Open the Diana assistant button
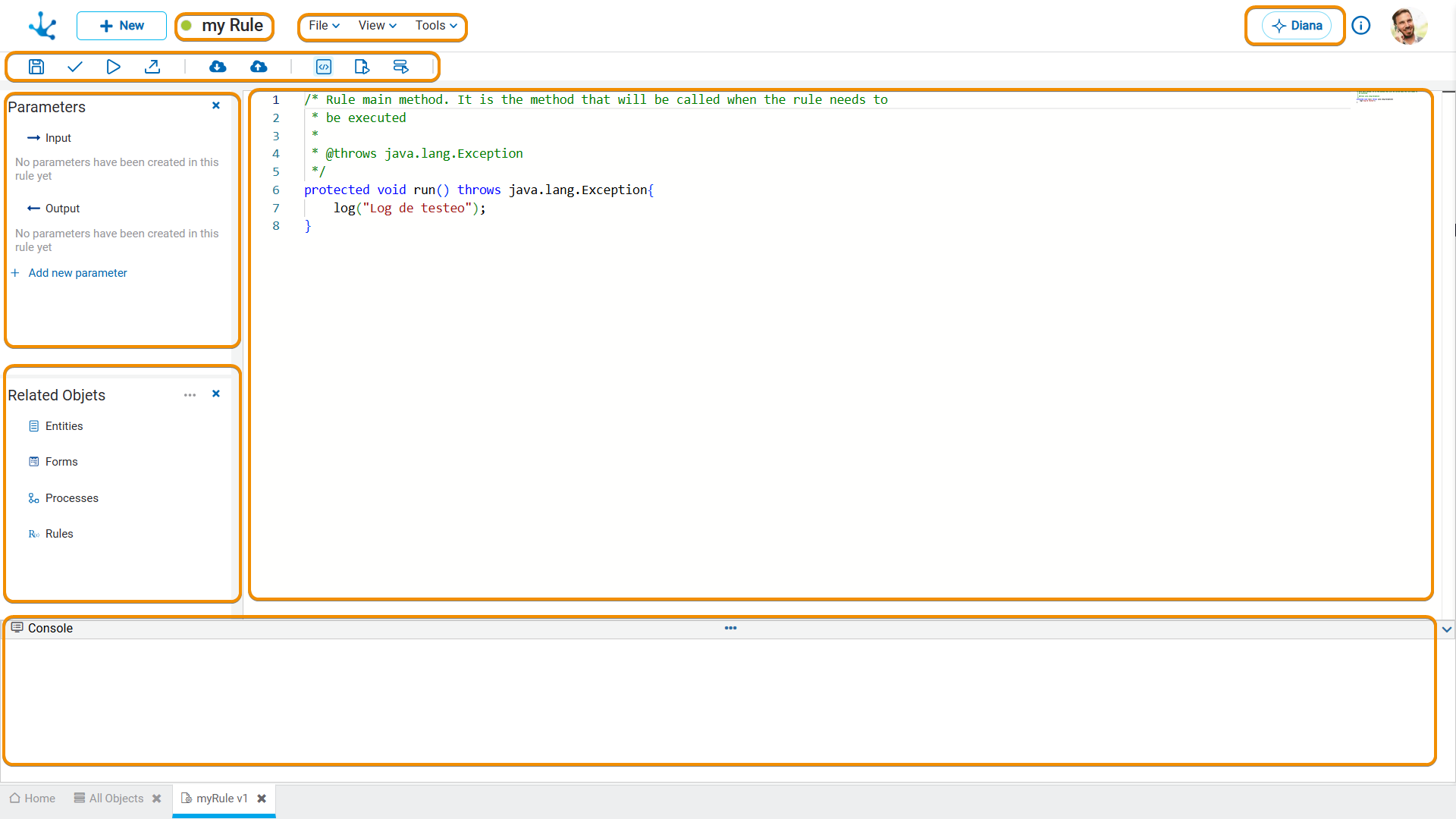 (1297, 26)
